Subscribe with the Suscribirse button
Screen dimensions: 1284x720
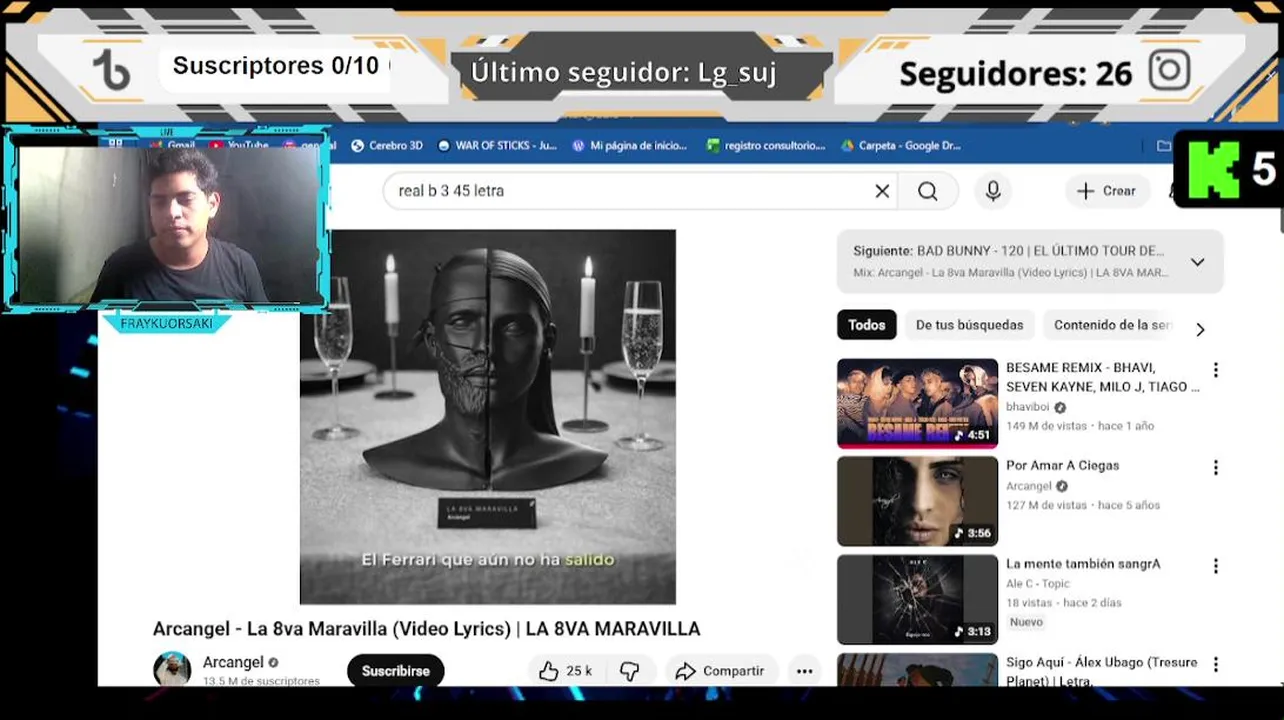395,671
